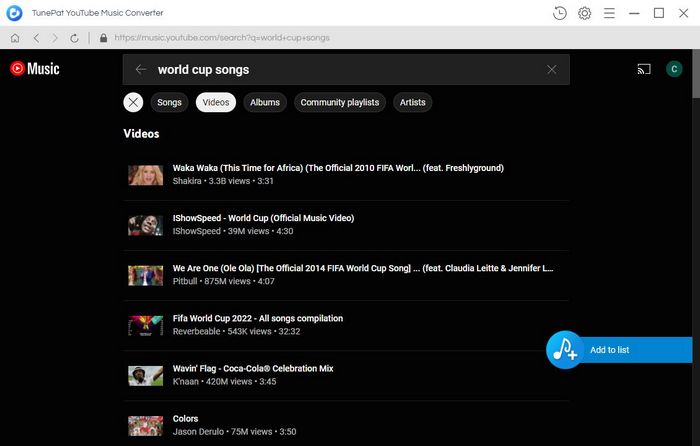700x446 pixels.
Task: Clear the search query with X
Action: pos(552,69)
